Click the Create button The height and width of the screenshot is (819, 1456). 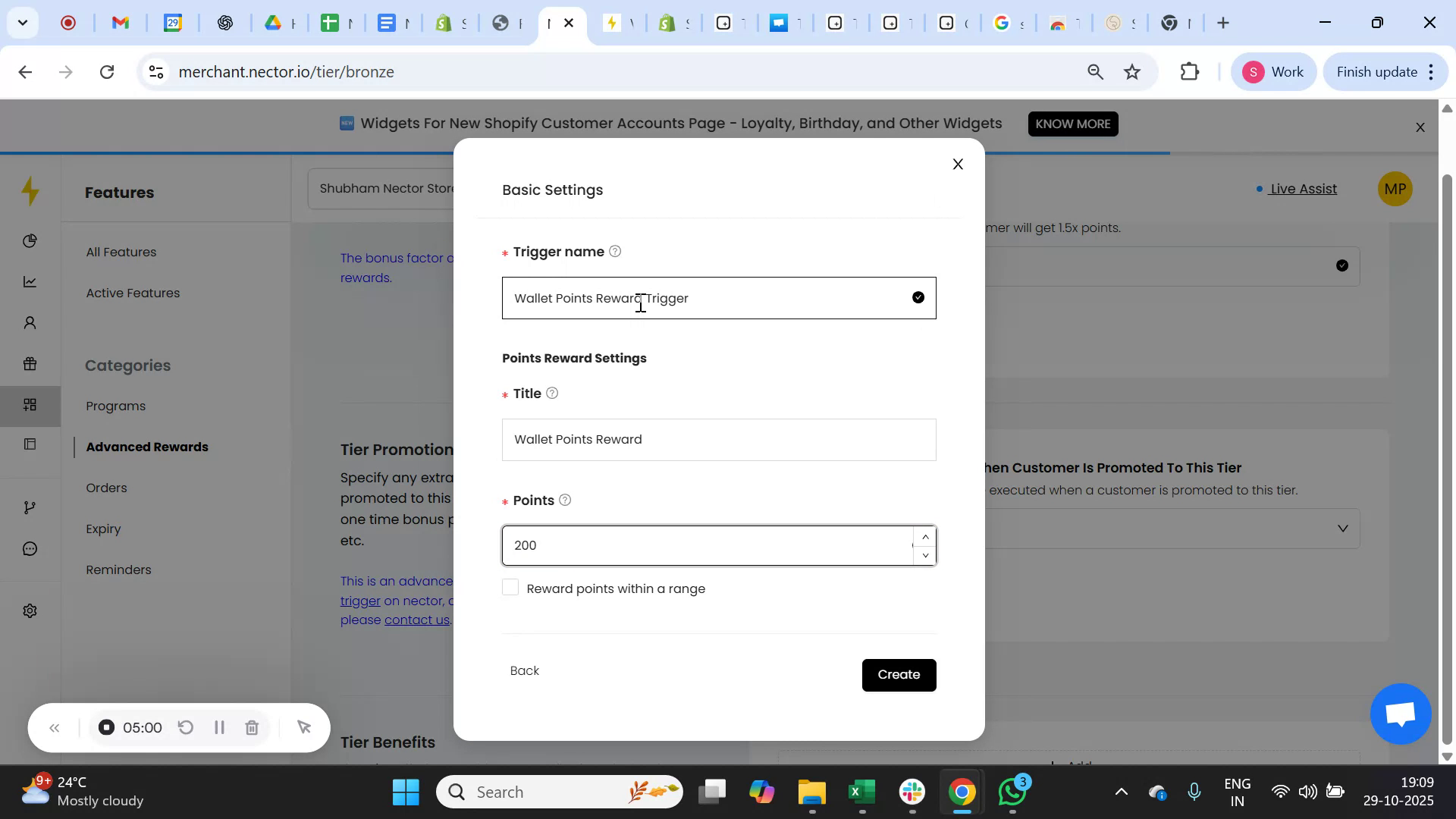click(x=899, y=674)
